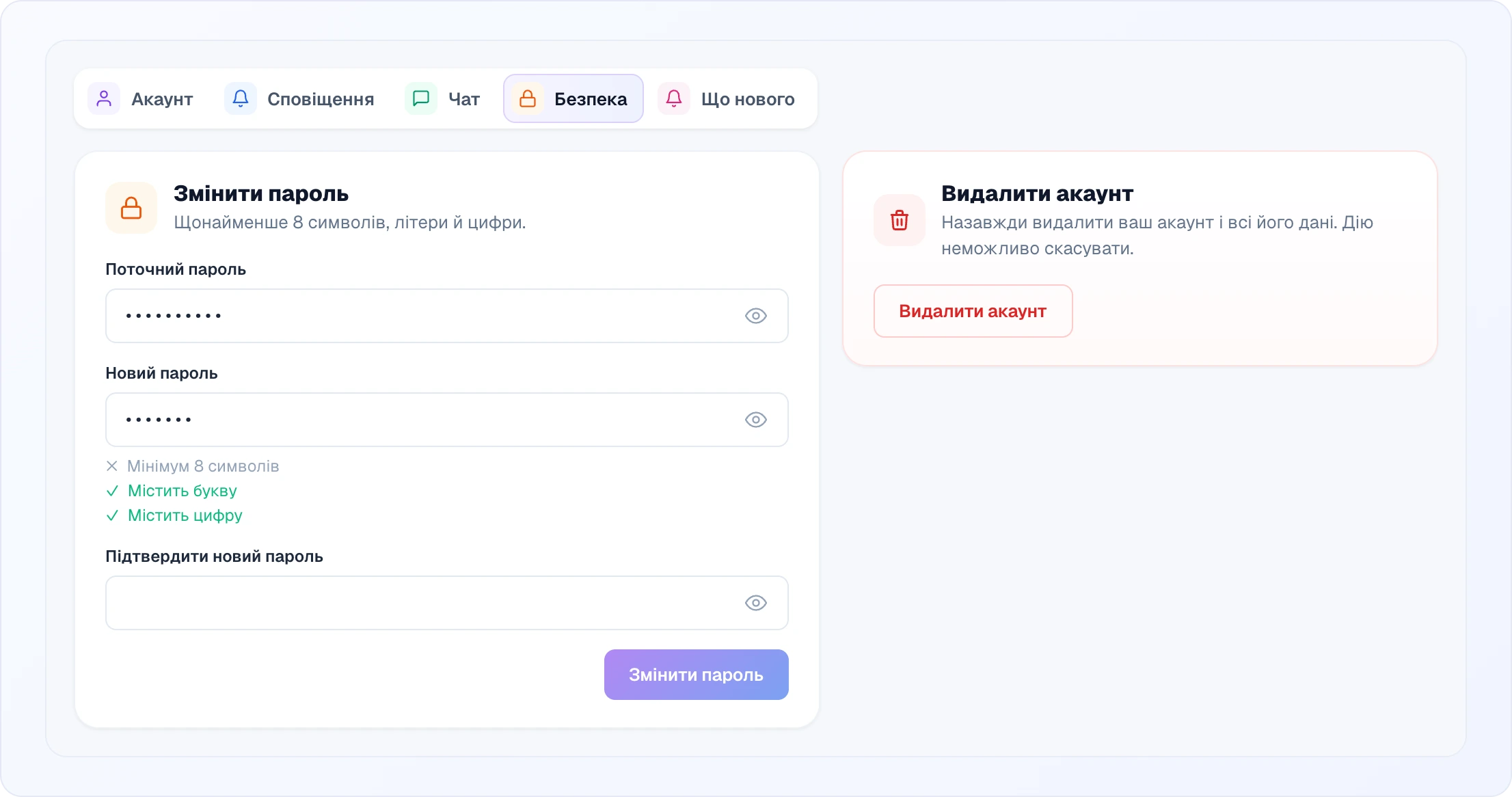Viewport: 1512px width, 797px height.
Task: Click the blue bell icon beside Сповіщення
Action: tap(241, 98)
